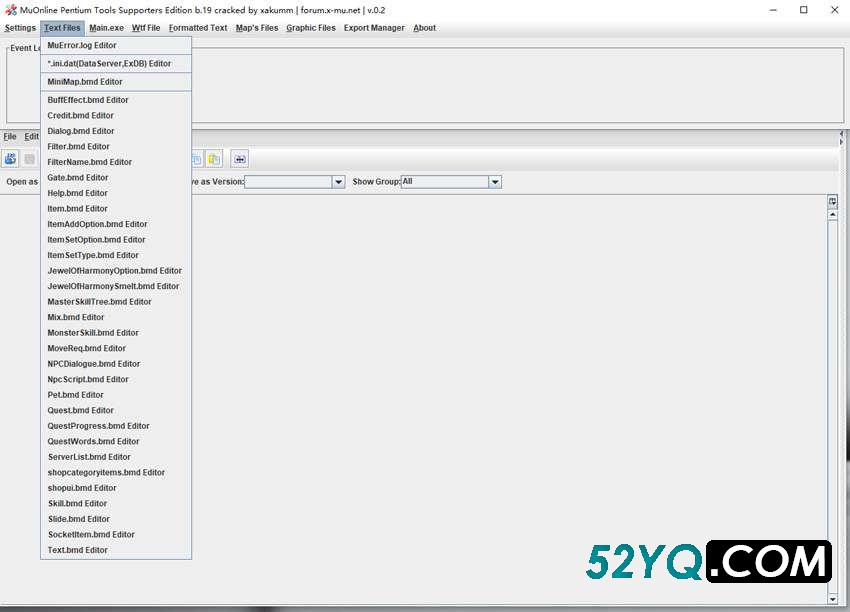Viewport: 850px width, 612px height.
Task: Open Slide.bmd Editor
Action: pyautogui.click(x=116, y=519)
